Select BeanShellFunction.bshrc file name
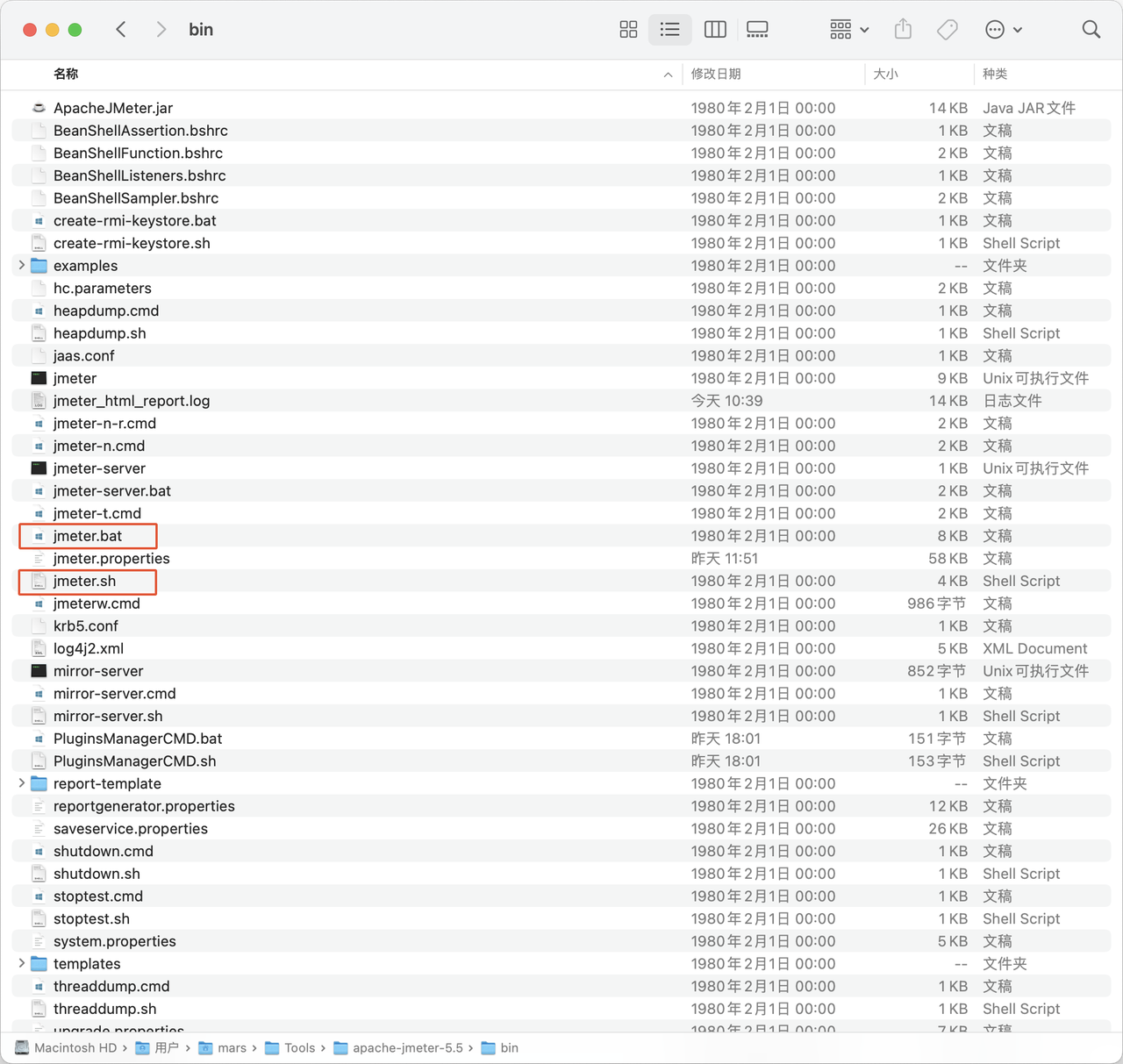Viewport: 1123px width, 1064px height. coord(138,154)
